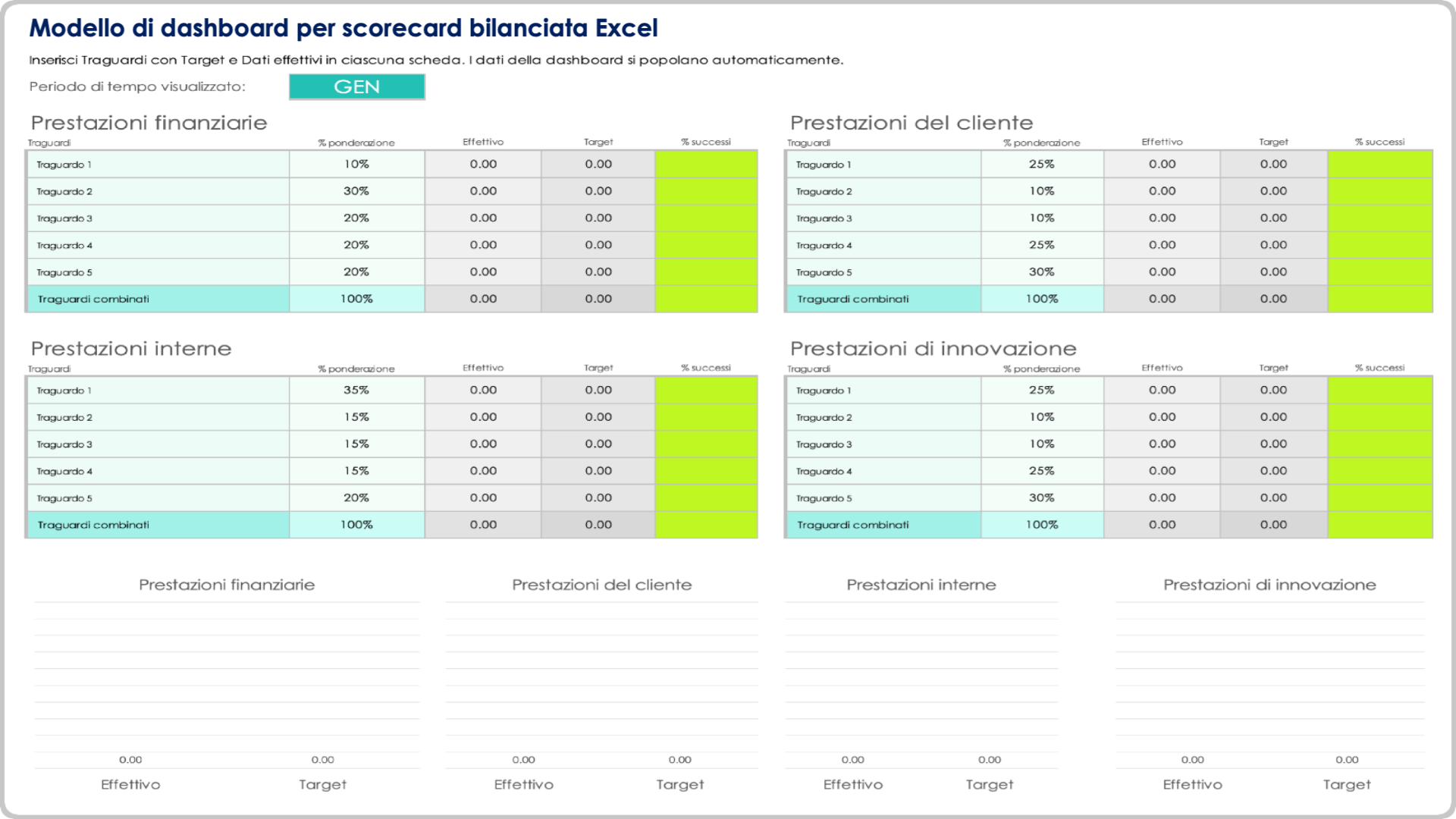Click the 'Prestazioni del cliente' table heading
The height and width of the screenshot is (819, 1456).
[x=911, y=123]
